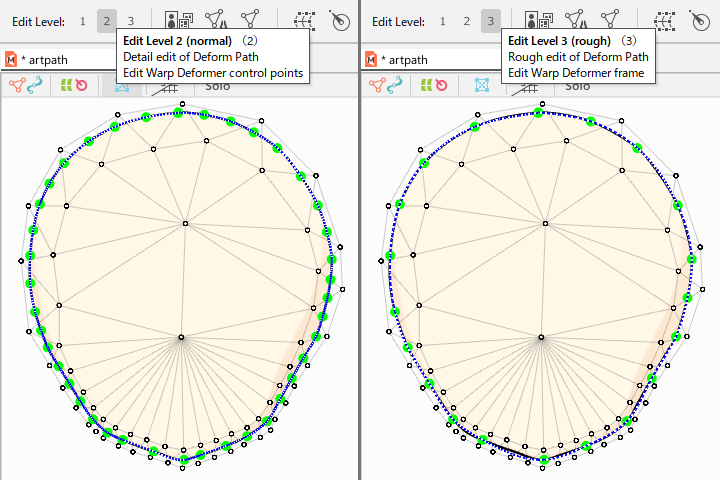Click automatic mesh generator icon in left toolbar
This screenshot has height=480, width=720.
coord(250,20)
